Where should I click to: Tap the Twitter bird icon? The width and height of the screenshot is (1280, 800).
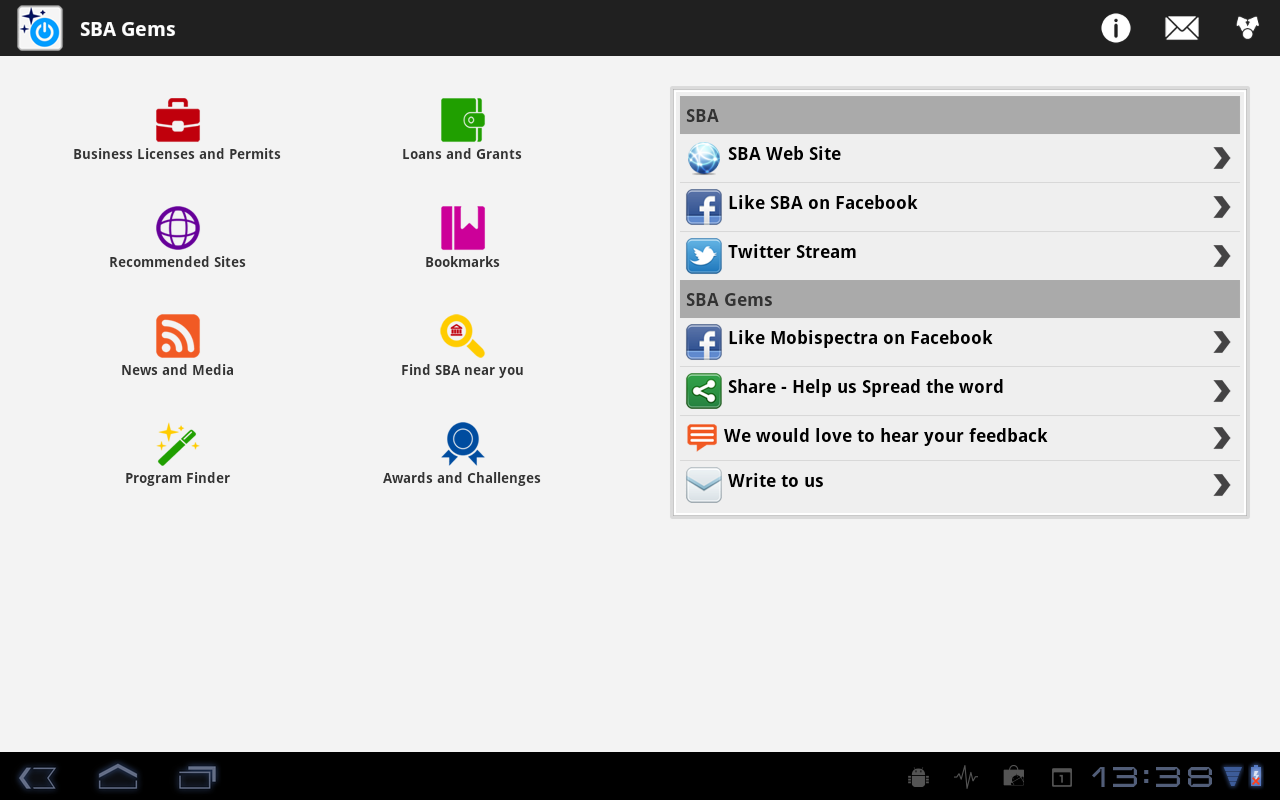tap(704, 256)
